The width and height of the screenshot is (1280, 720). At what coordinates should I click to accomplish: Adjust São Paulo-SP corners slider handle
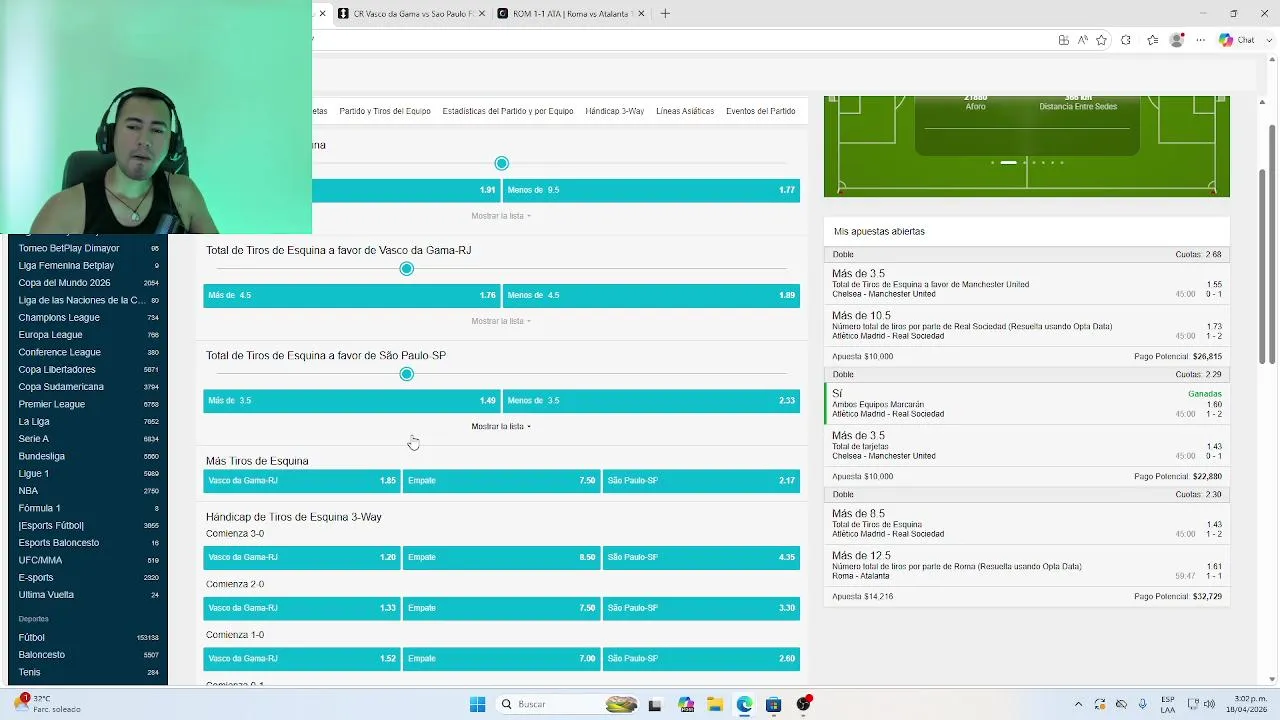(407, 374)
